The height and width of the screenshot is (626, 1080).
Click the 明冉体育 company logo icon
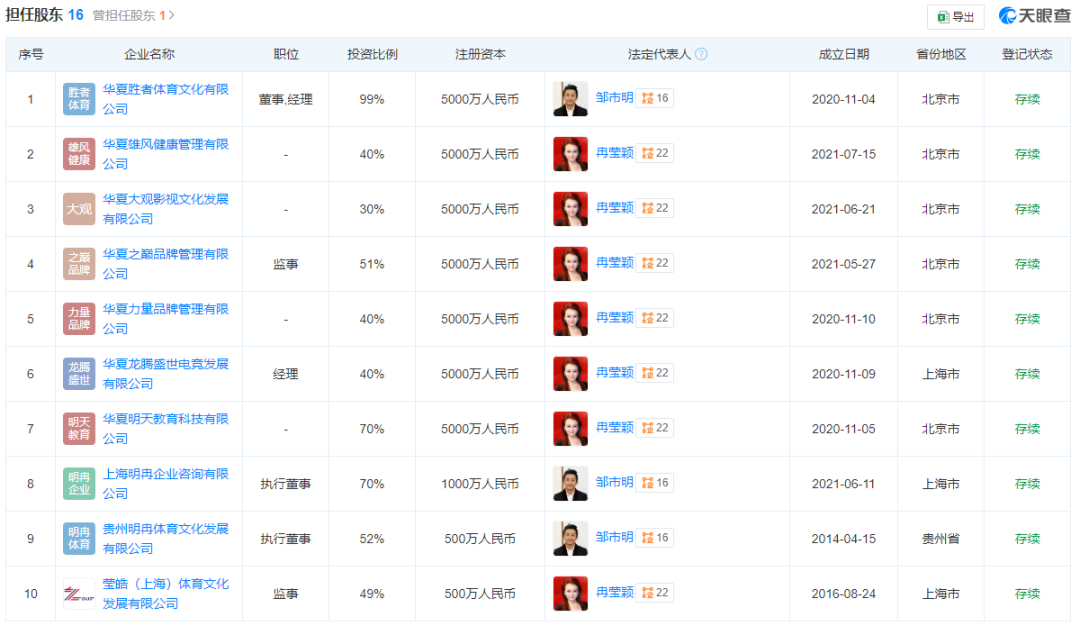(79, 539)
